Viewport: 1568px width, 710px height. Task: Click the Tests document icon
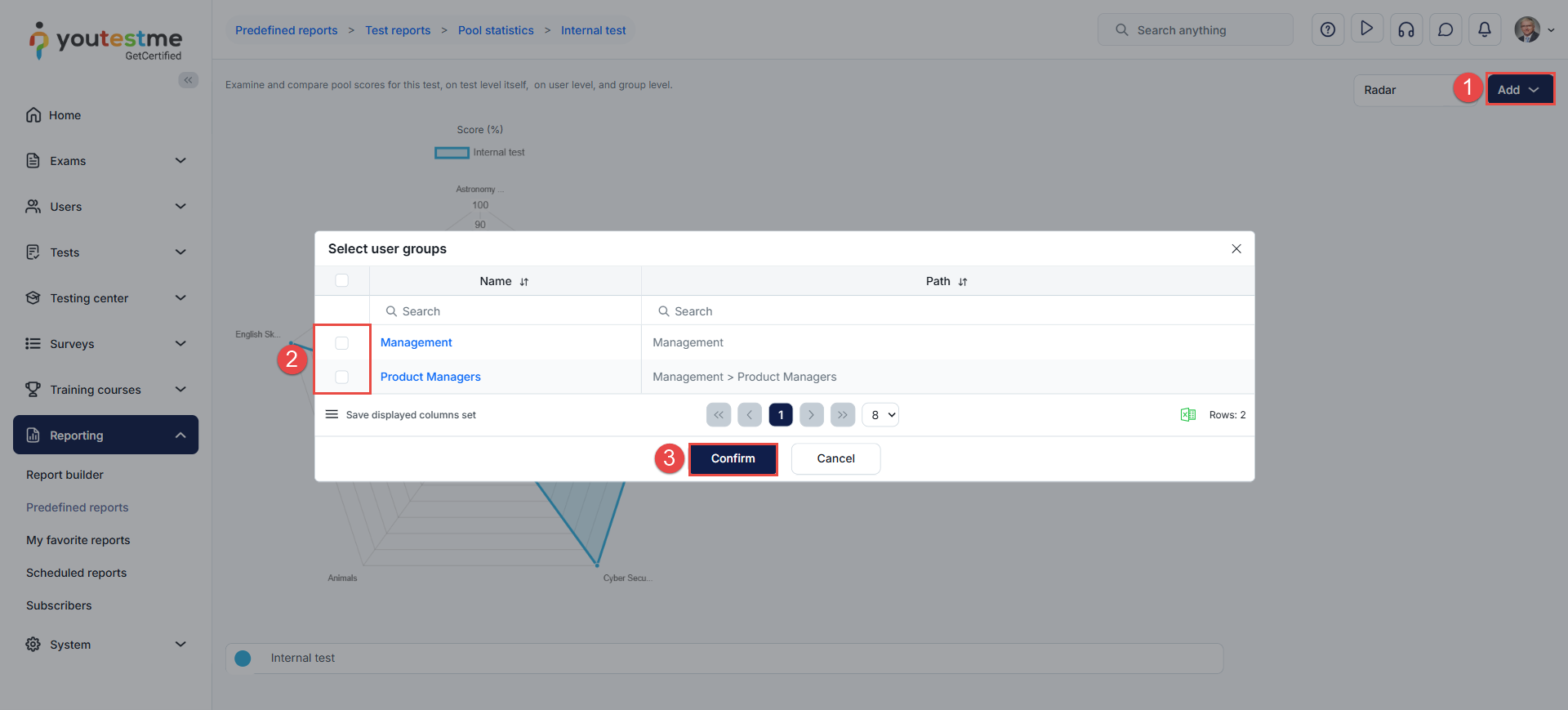click(33, 252)
